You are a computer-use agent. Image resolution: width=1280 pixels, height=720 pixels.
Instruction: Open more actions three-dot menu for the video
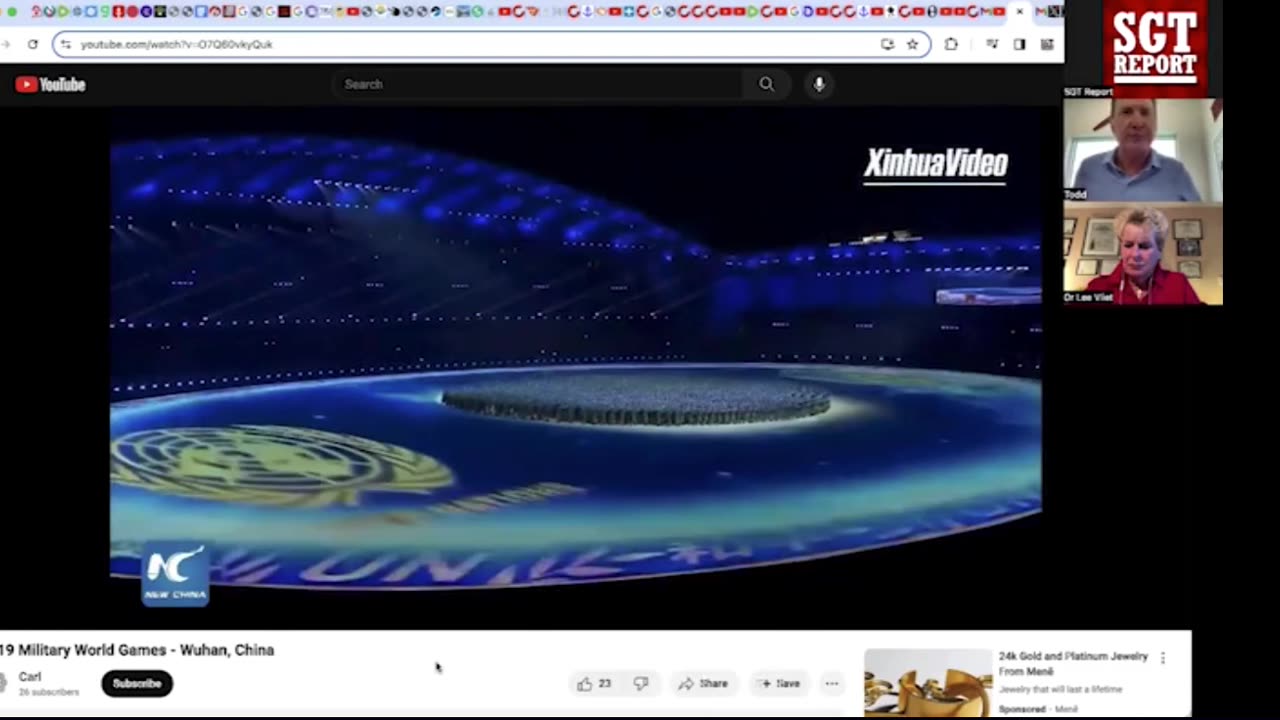[831, 684]
